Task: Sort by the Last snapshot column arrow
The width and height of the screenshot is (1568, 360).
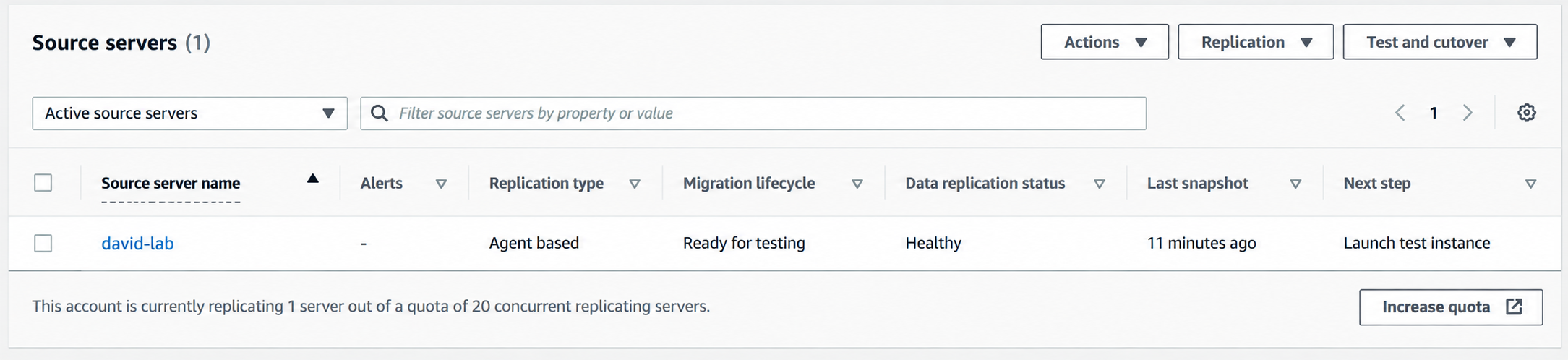Action: (x=1295, y=184)
